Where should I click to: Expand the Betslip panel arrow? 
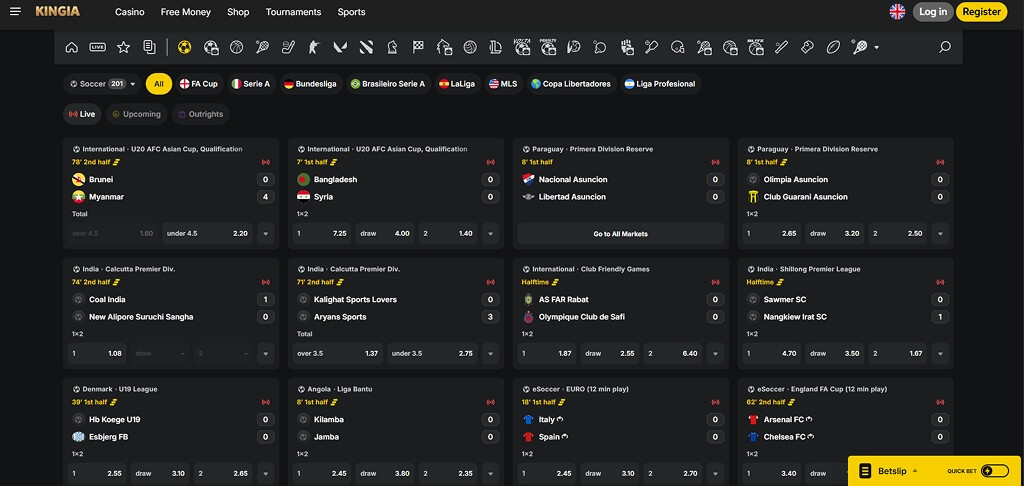[915, 471]
